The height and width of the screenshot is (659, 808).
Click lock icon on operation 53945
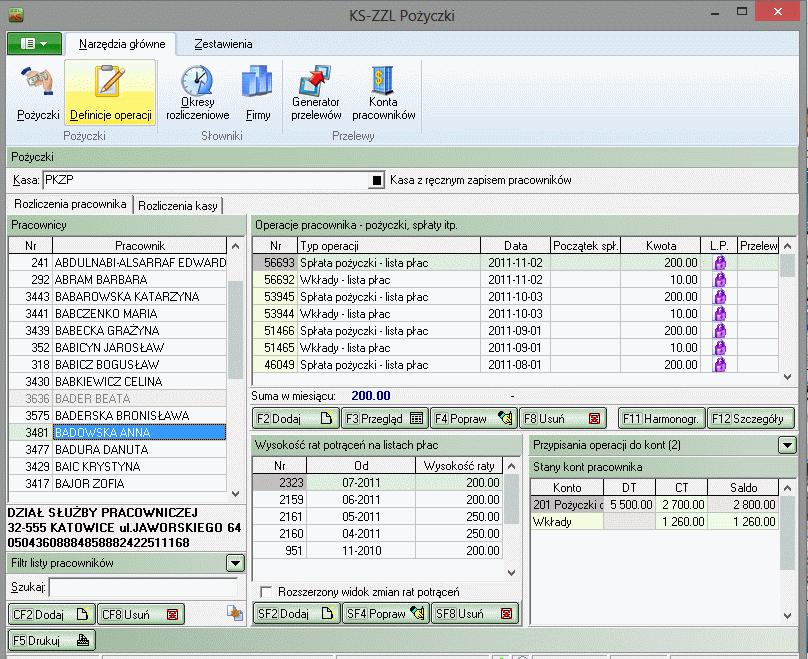[719, 297]
